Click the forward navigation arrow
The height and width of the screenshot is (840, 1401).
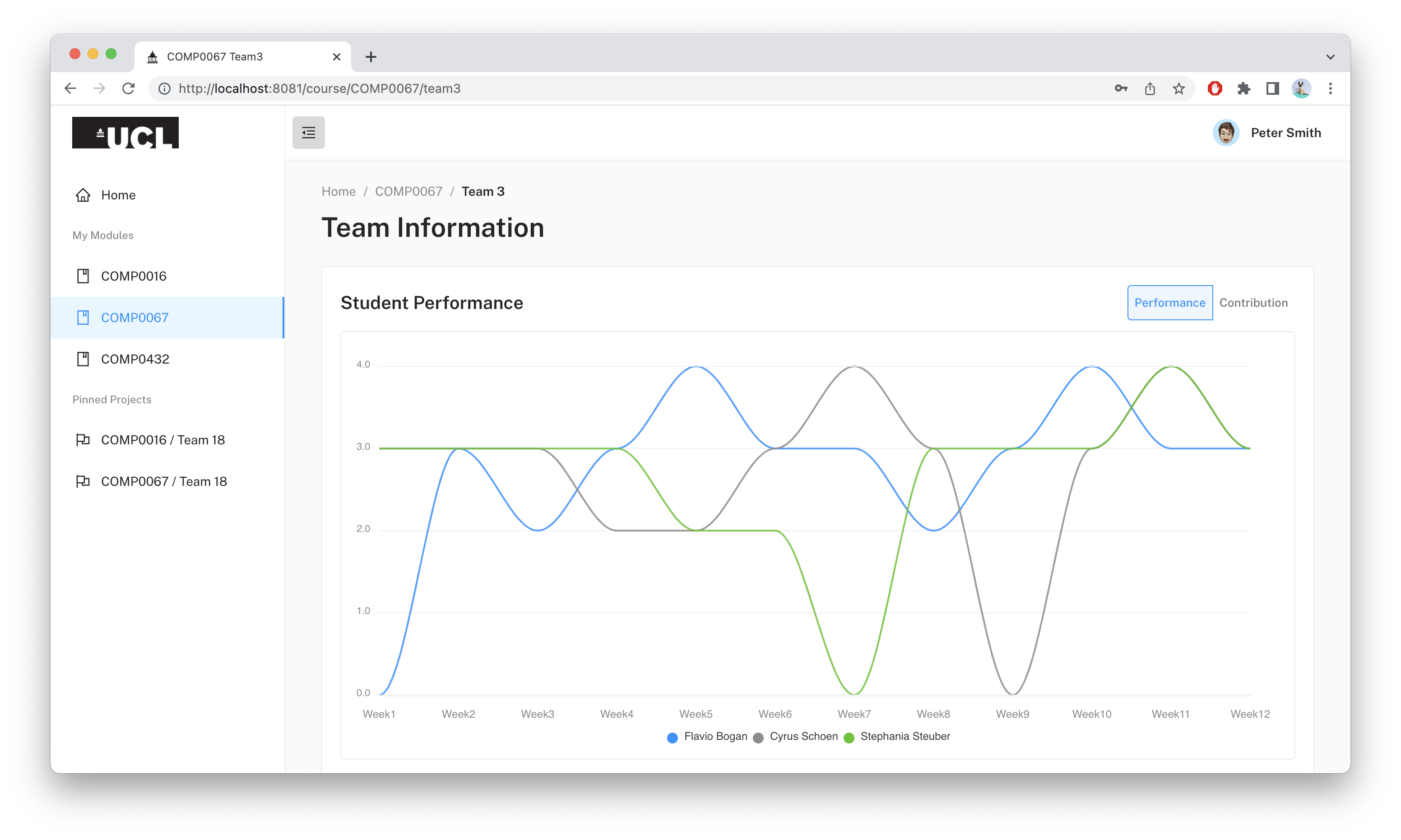99,88
